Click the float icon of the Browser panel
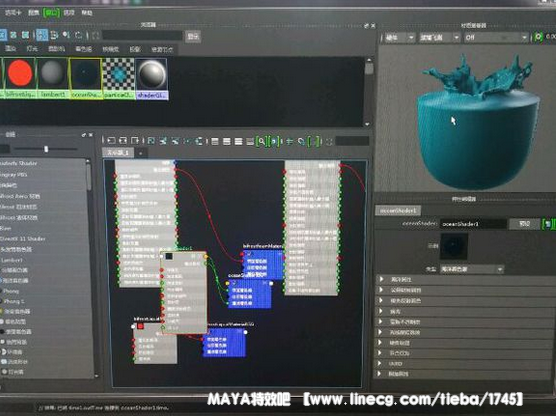The width and height of the screenshot is (557, 416). pyautogui.click(x=366, y=26)
